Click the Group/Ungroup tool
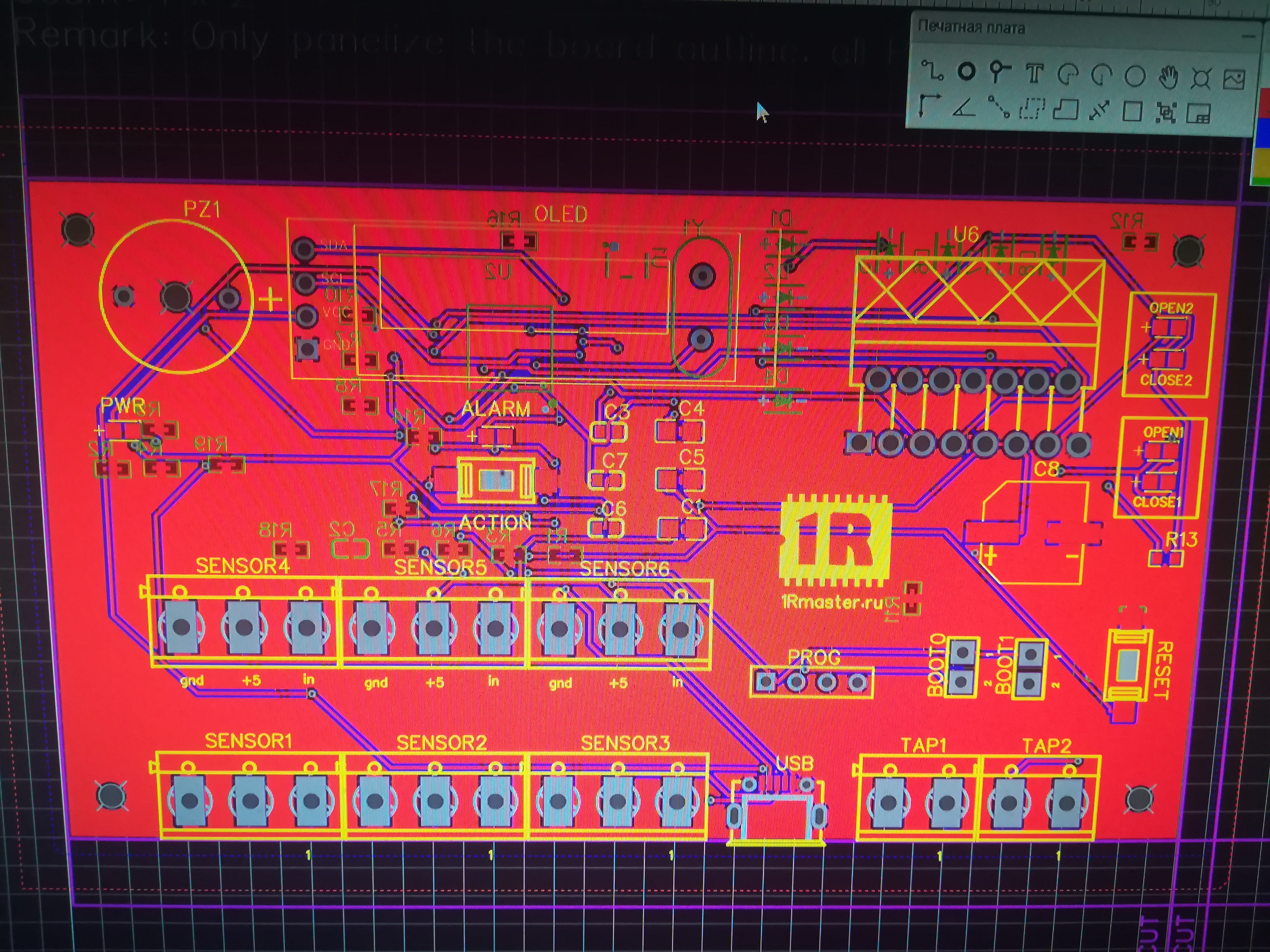This screenshot has width=1270, height=952. [1166, 113]
